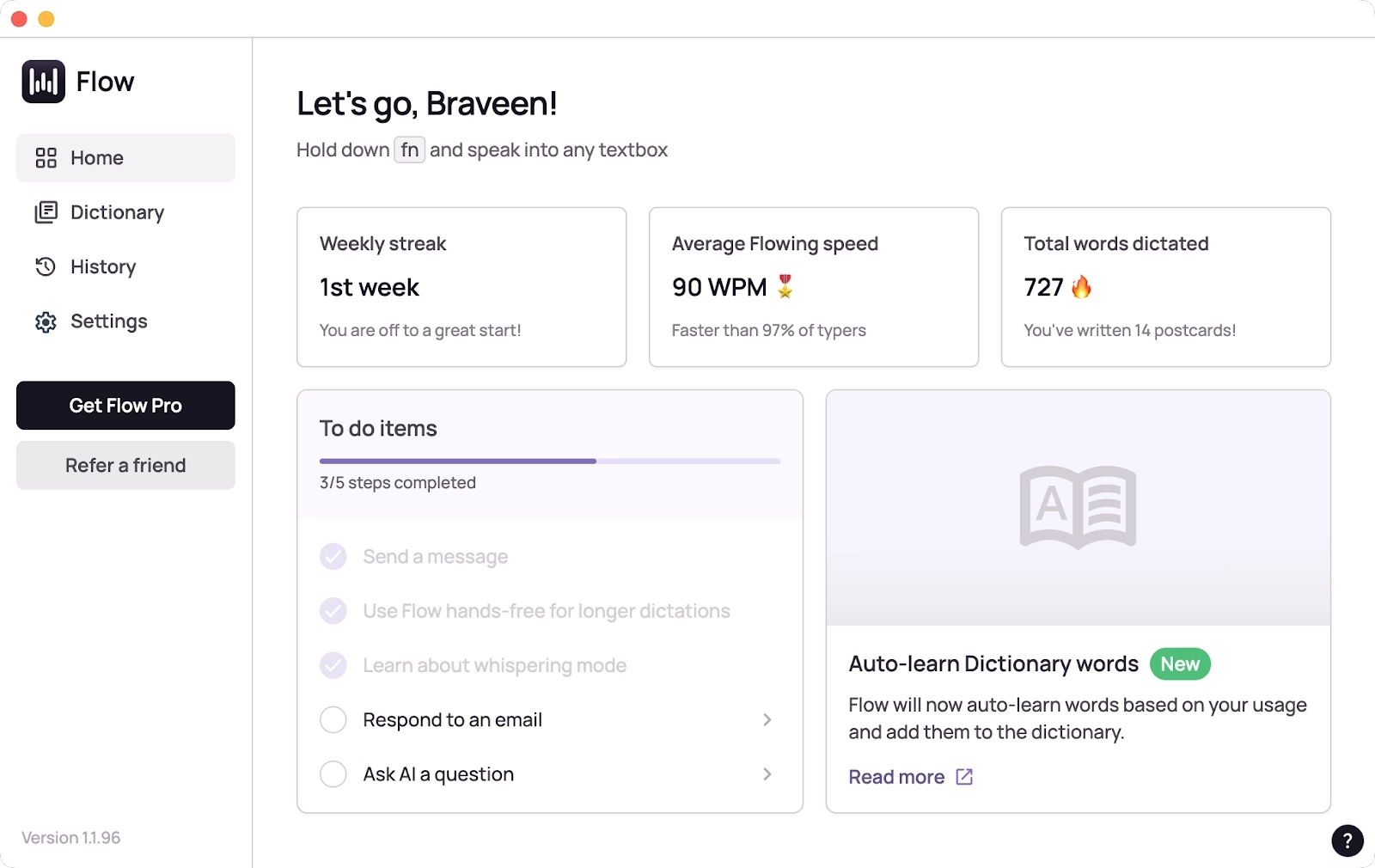
Task: Expand the Ask AI a question step
Action: (767, 773)
